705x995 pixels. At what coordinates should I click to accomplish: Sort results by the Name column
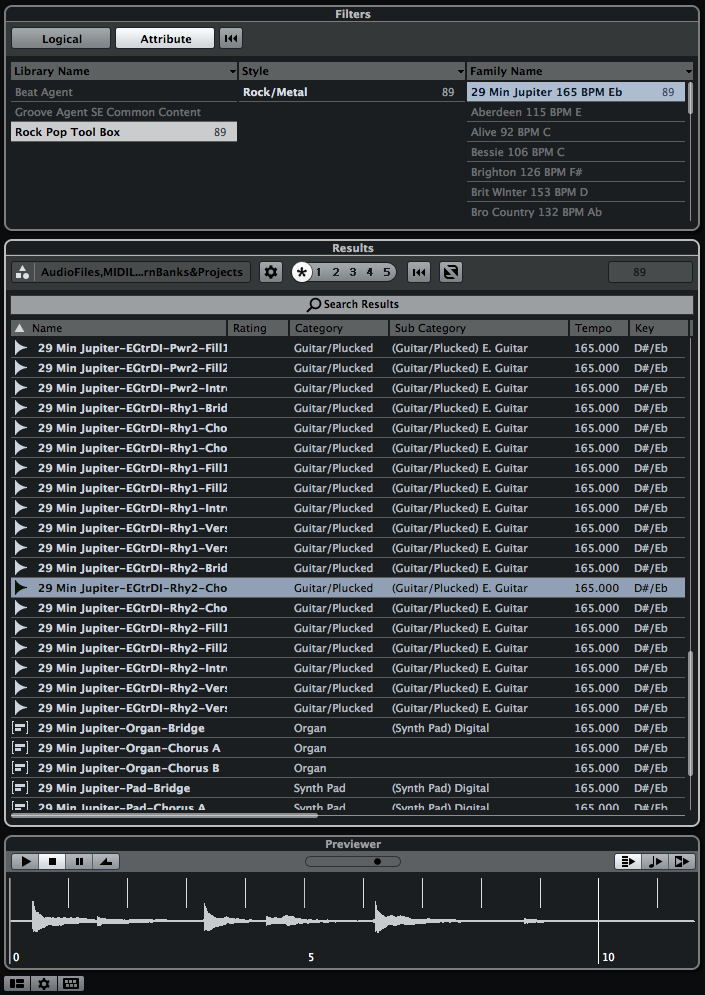119,328
